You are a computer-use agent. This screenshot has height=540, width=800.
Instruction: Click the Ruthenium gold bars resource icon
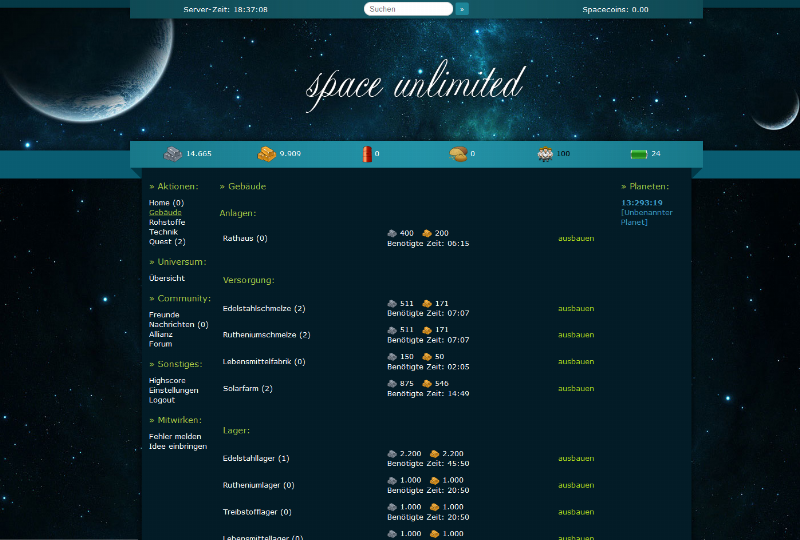coord(266,154)
